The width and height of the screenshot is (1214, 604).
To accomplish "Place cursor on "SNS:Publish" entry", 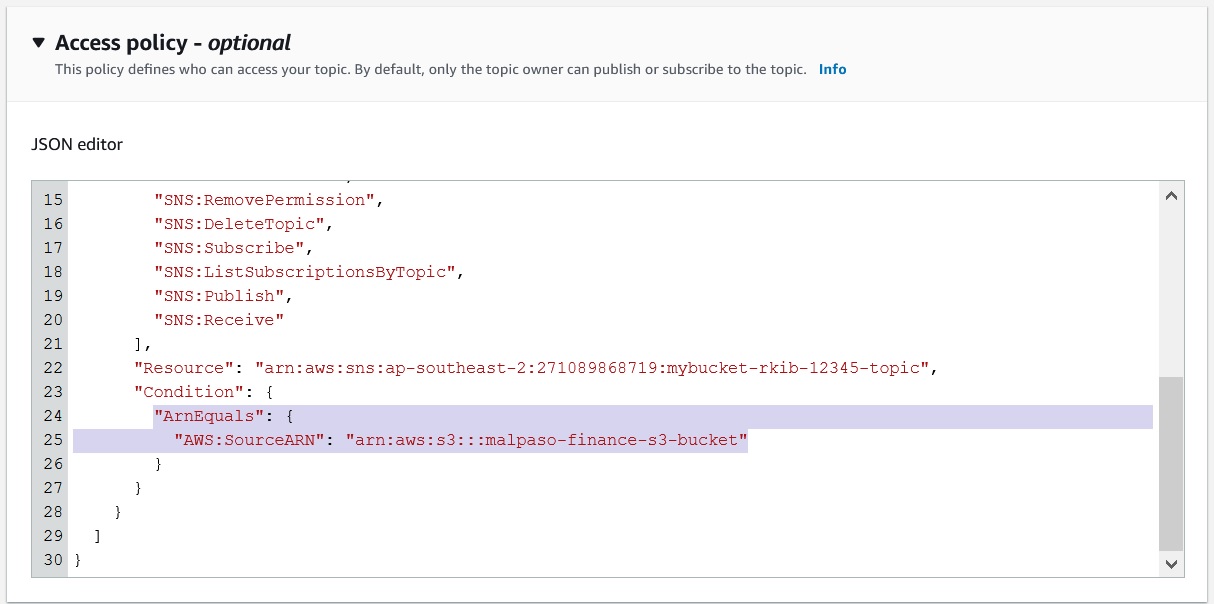I will 218,296.
